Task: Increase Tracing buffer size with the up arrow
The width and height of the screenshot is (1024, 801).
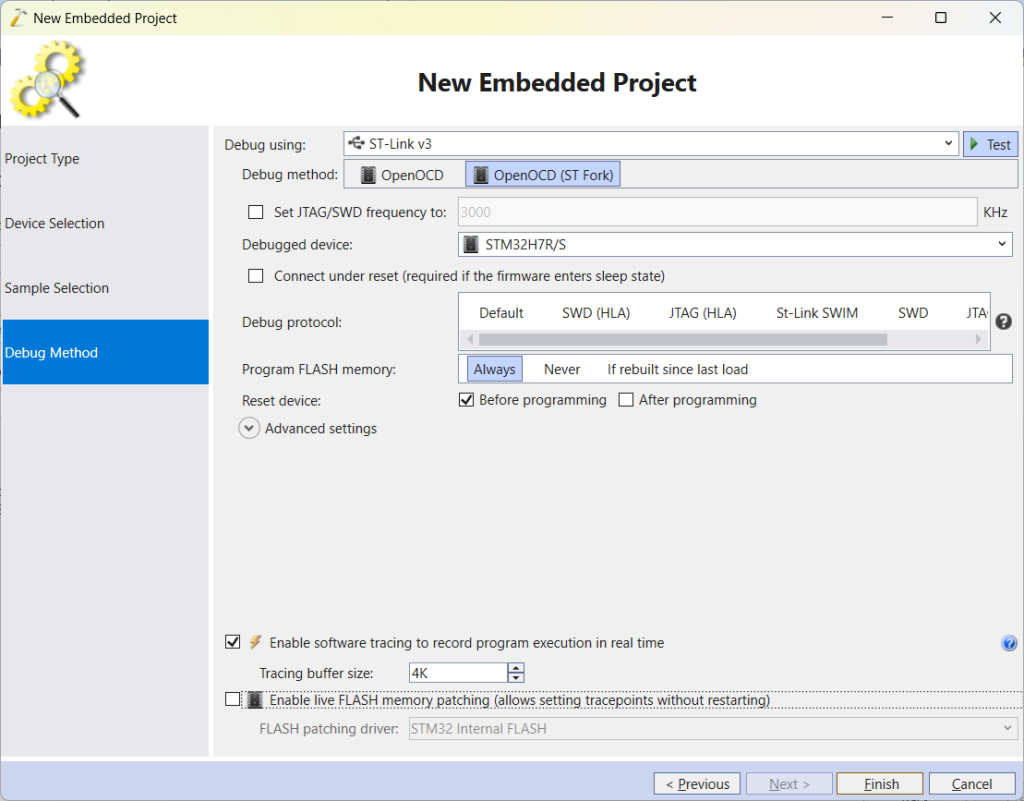Action: (515, 667)
